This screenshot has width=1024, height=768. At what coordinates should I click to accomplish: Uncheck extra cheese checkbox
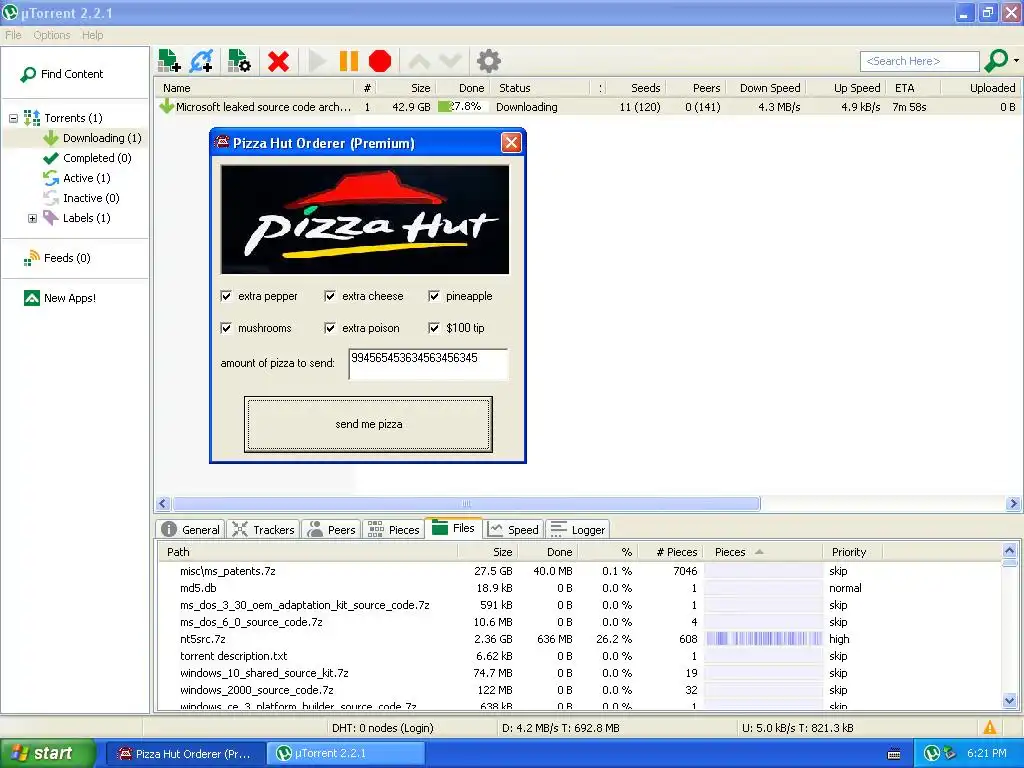tap(330, 296)
